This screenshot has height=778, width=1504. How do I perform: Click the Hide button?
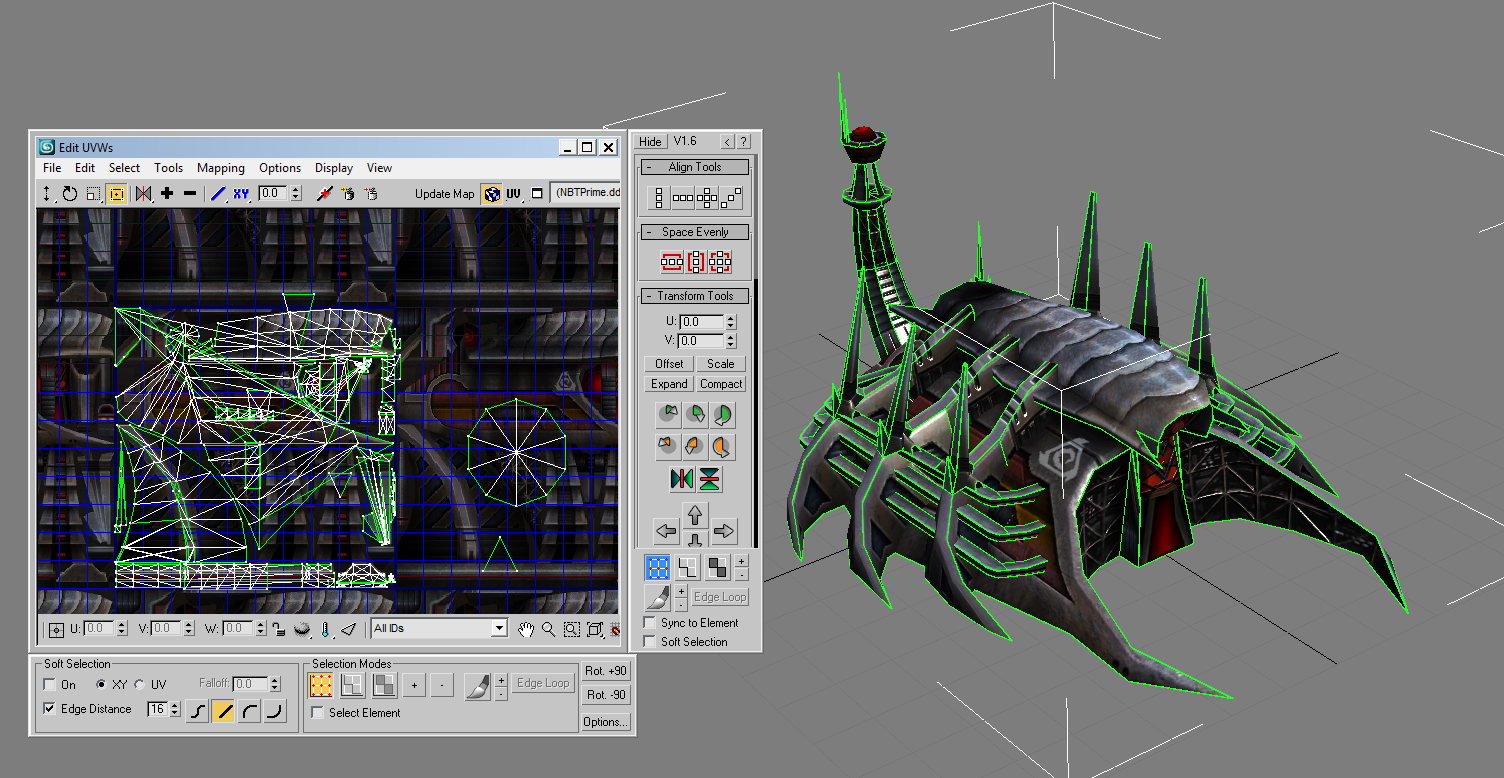(x=651, y=142)
